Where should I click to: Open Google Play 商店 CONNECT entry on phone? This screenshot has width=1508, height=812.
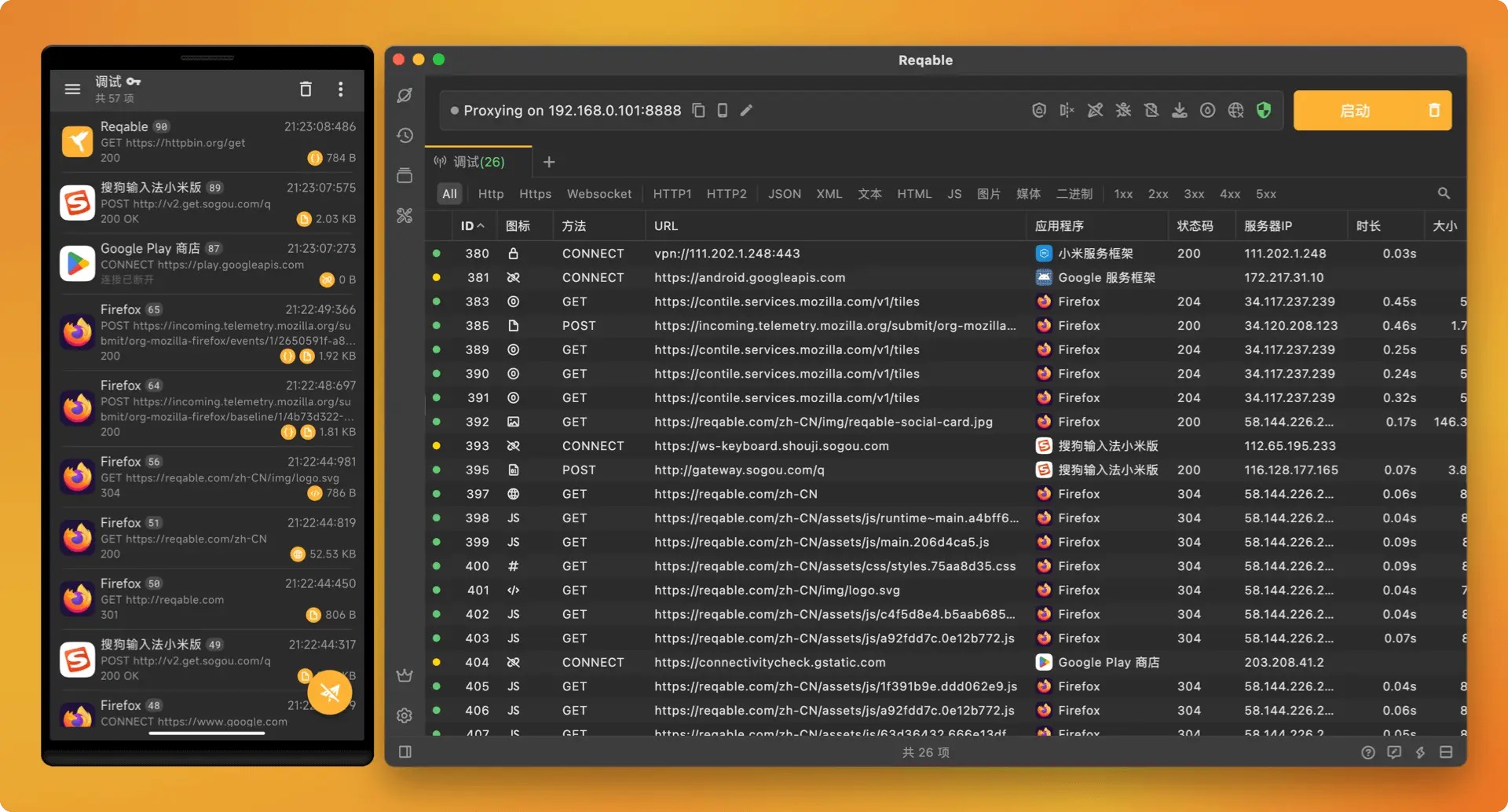[x=207, y=264]
